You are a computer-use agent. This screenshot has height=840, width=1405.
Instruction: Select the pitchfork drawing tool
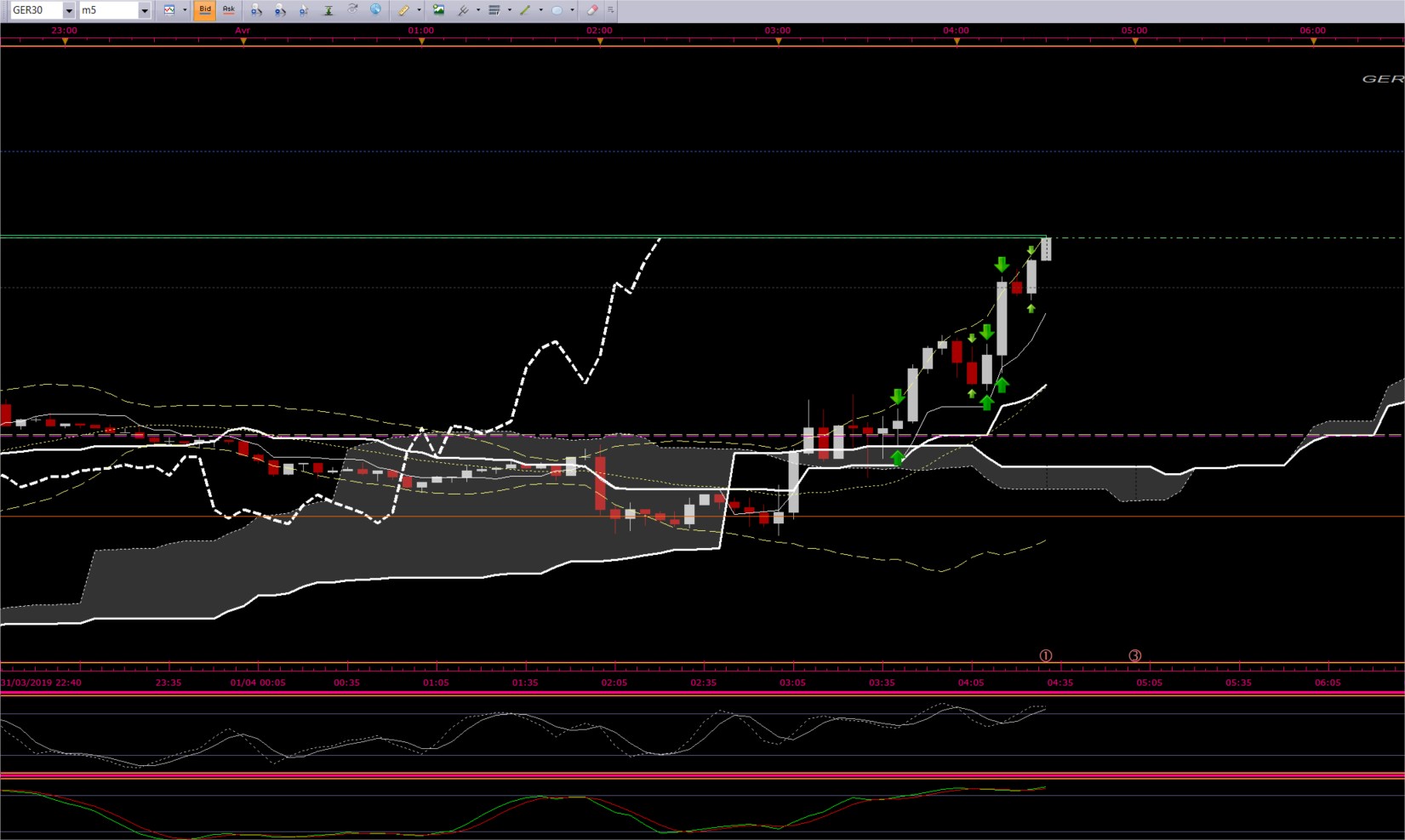[464, 10]
